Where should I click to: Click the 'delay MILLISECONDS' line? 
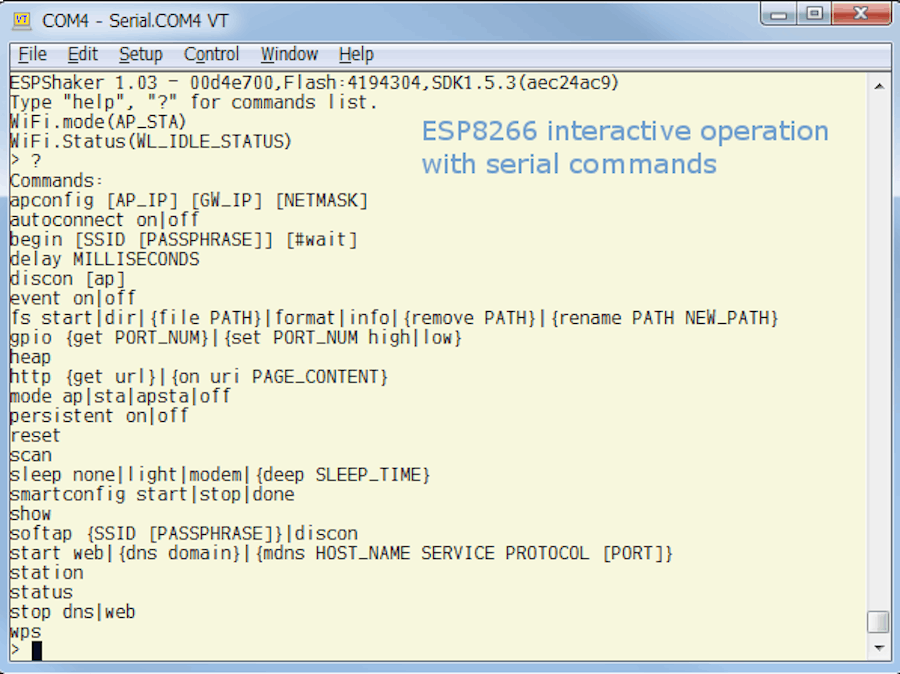(104, 259)
